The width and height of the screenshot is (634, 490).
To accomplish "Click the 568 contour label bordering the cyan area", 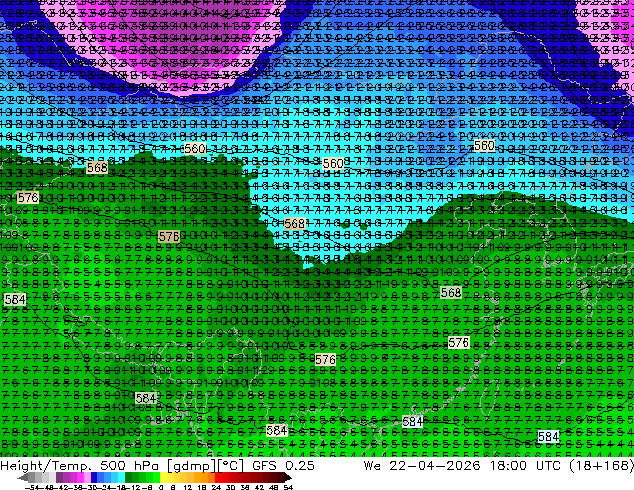I will [x=294, y=223].
